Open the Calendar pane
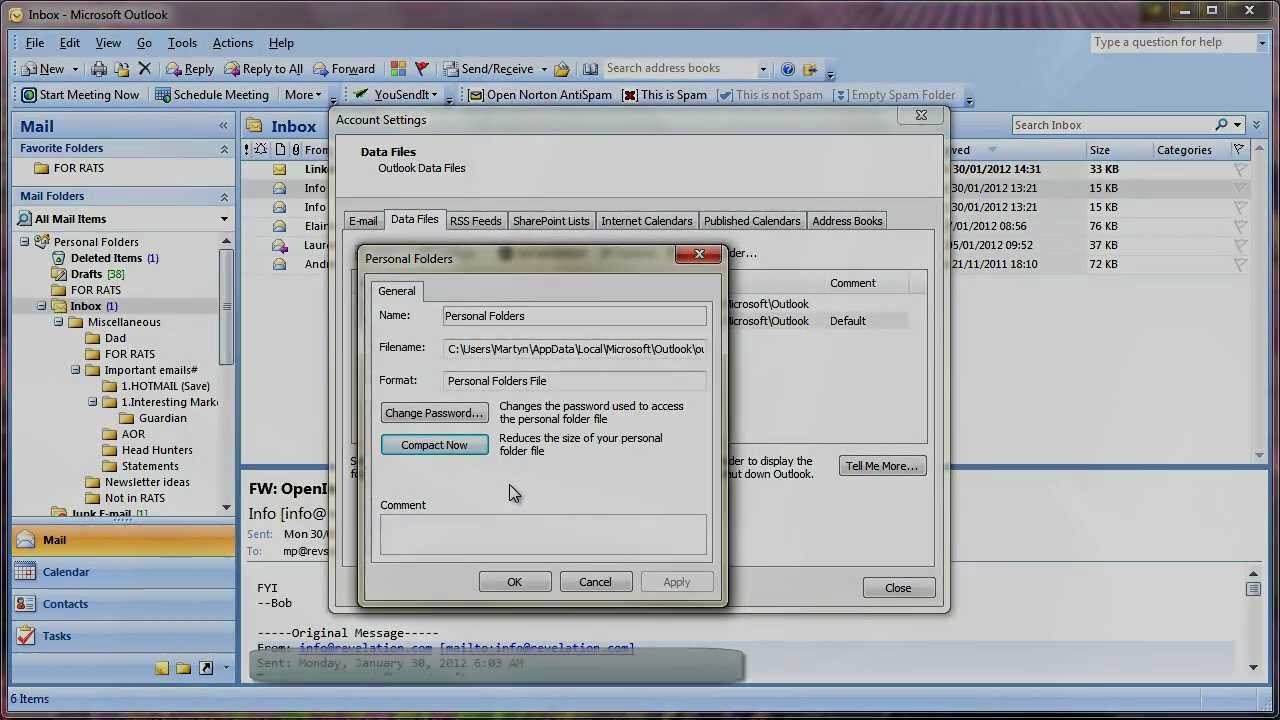This screenshot has width=1280, height=720. 123,572
